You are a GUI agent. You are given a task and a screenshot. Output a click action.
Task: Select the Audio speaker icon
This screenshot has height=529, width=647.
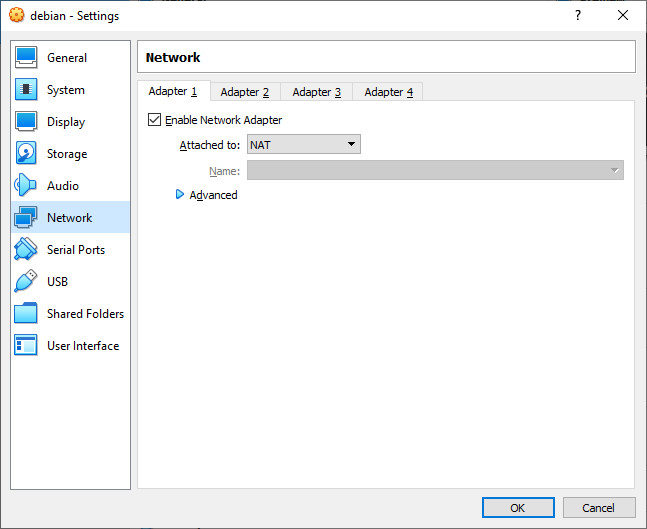tap(26, 185)
